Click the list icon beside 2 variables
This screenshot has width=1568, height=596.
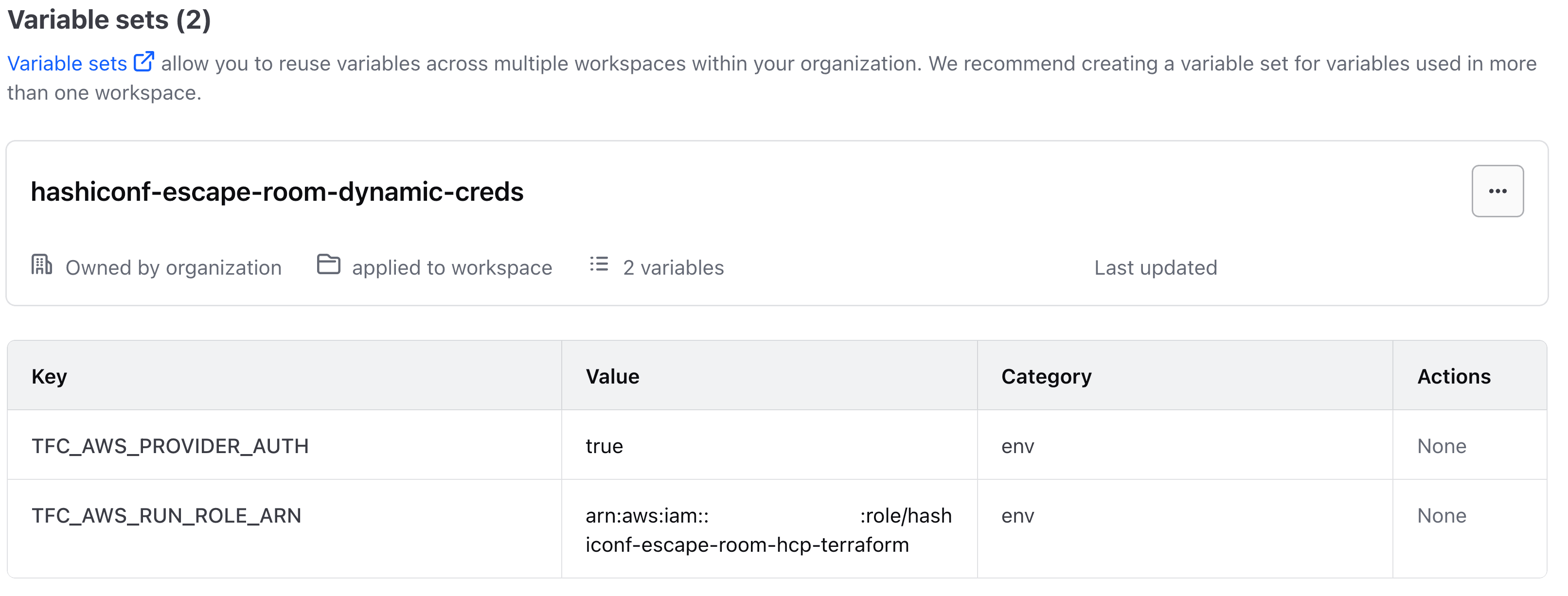598,265
